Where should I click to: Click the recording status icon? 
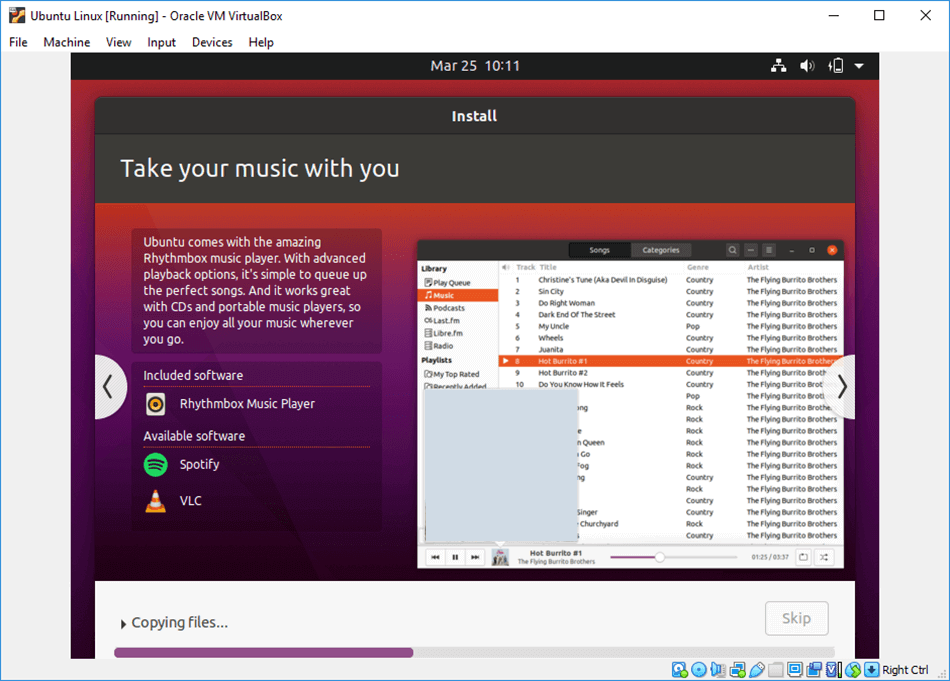(814, 669)
